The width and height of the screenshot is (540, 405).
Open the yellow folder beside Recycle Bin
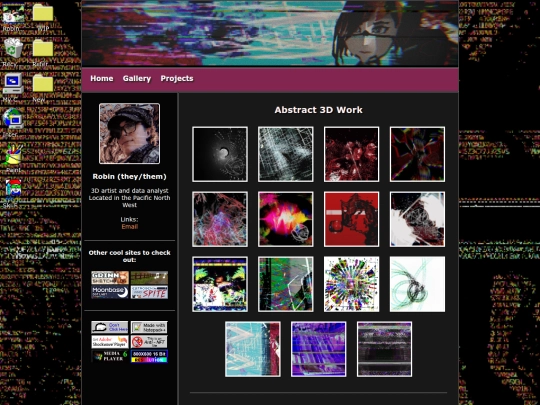(43, 52)
